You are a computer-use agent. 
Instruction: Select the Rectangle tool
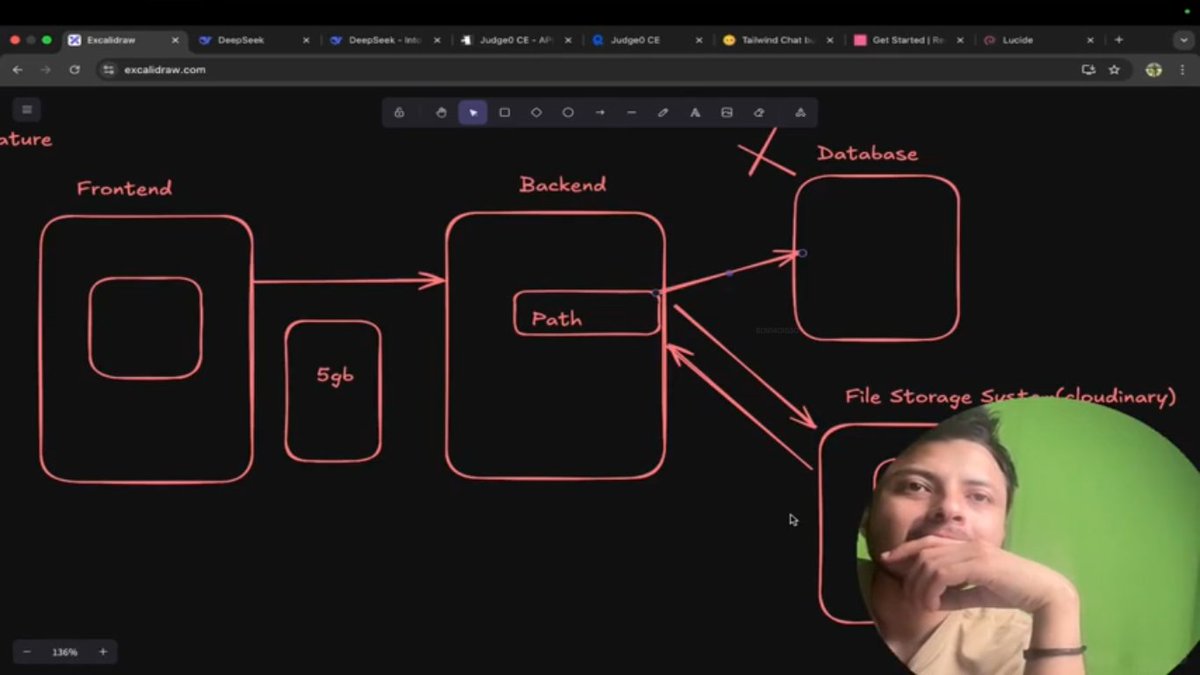click(x=505, y=113)
